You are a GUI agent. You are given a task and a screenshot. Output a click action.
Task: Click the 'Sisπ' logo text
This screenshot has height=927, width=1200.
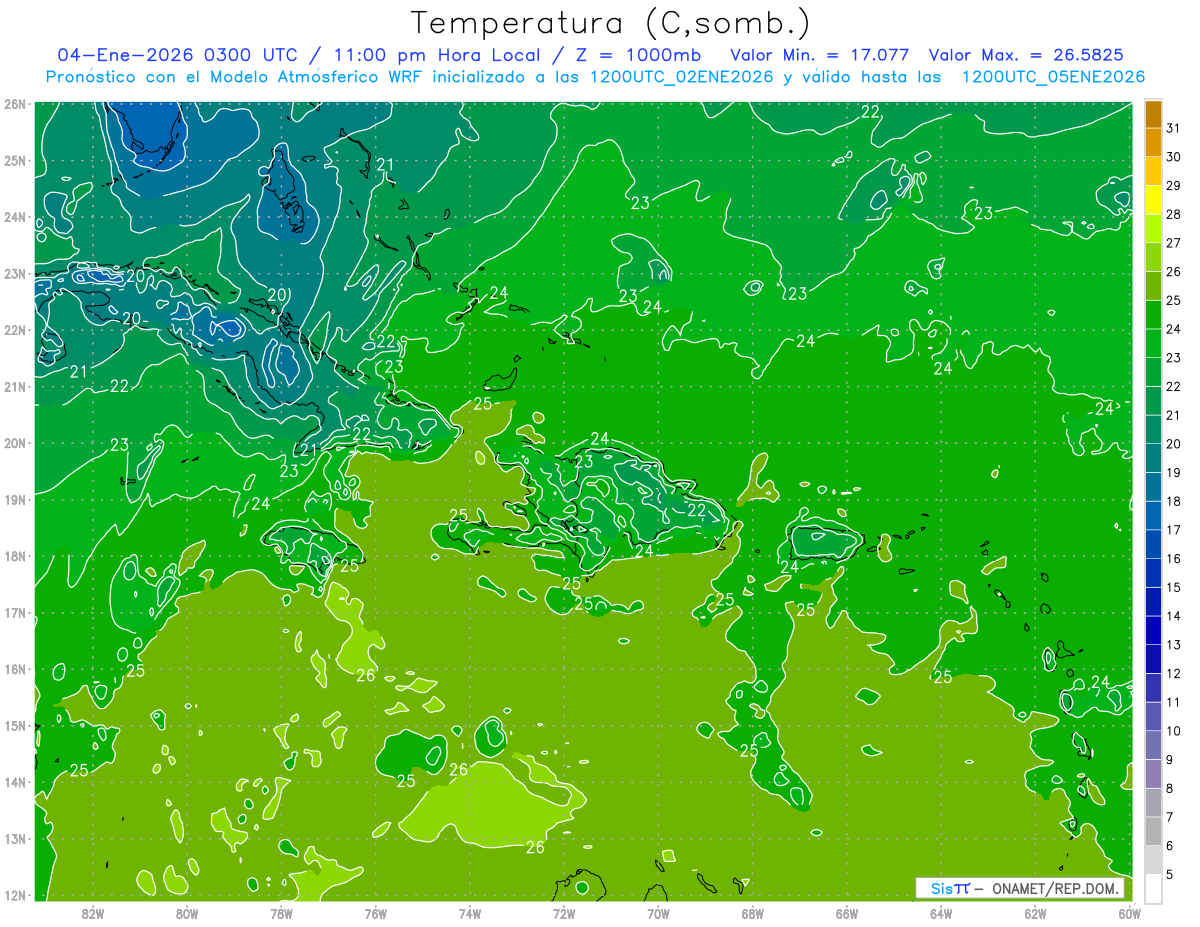pyautogui.click(x=950, y=888)
